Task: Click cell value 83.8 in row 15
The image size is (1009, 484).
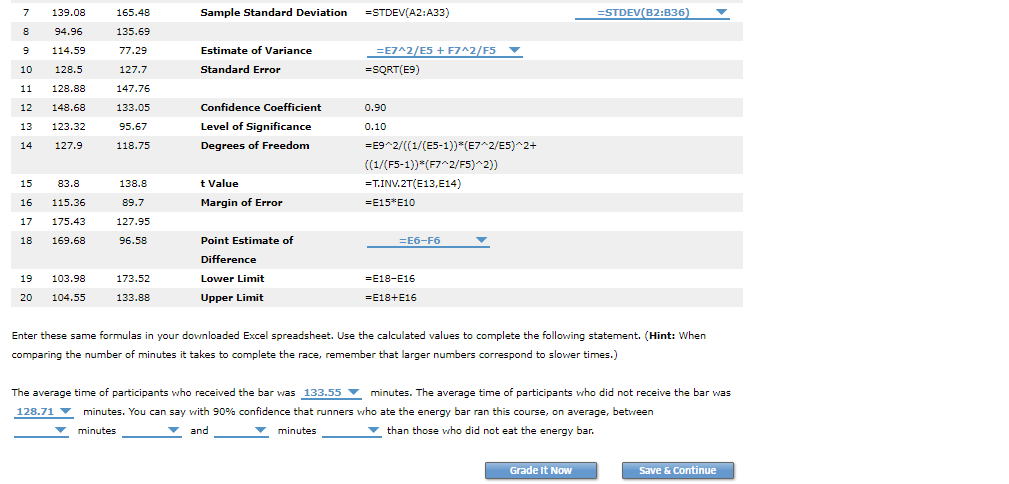Action: 69,183
